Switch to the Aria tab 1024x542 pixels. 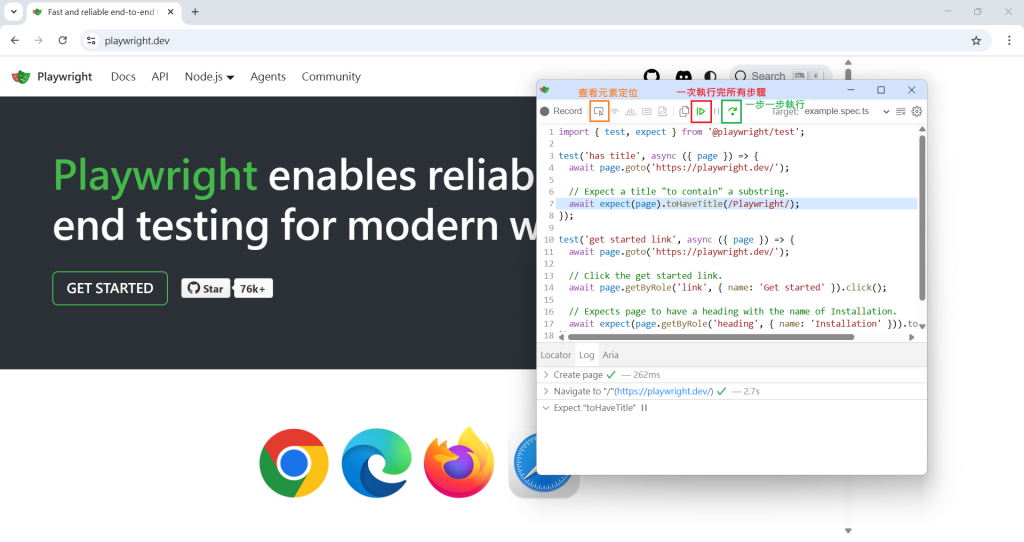click(x=611, y=355)
